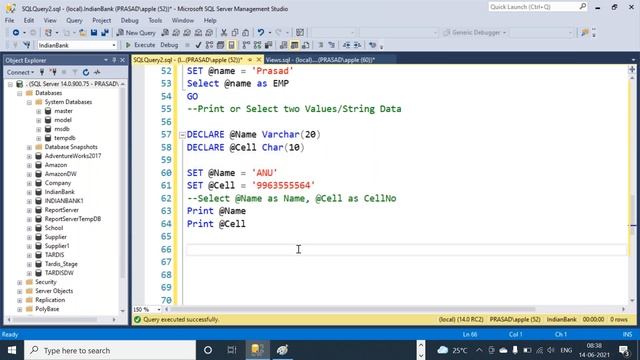Collapse the System Databases folder
This screenshot has height=360, width=640.
point(29,102)
